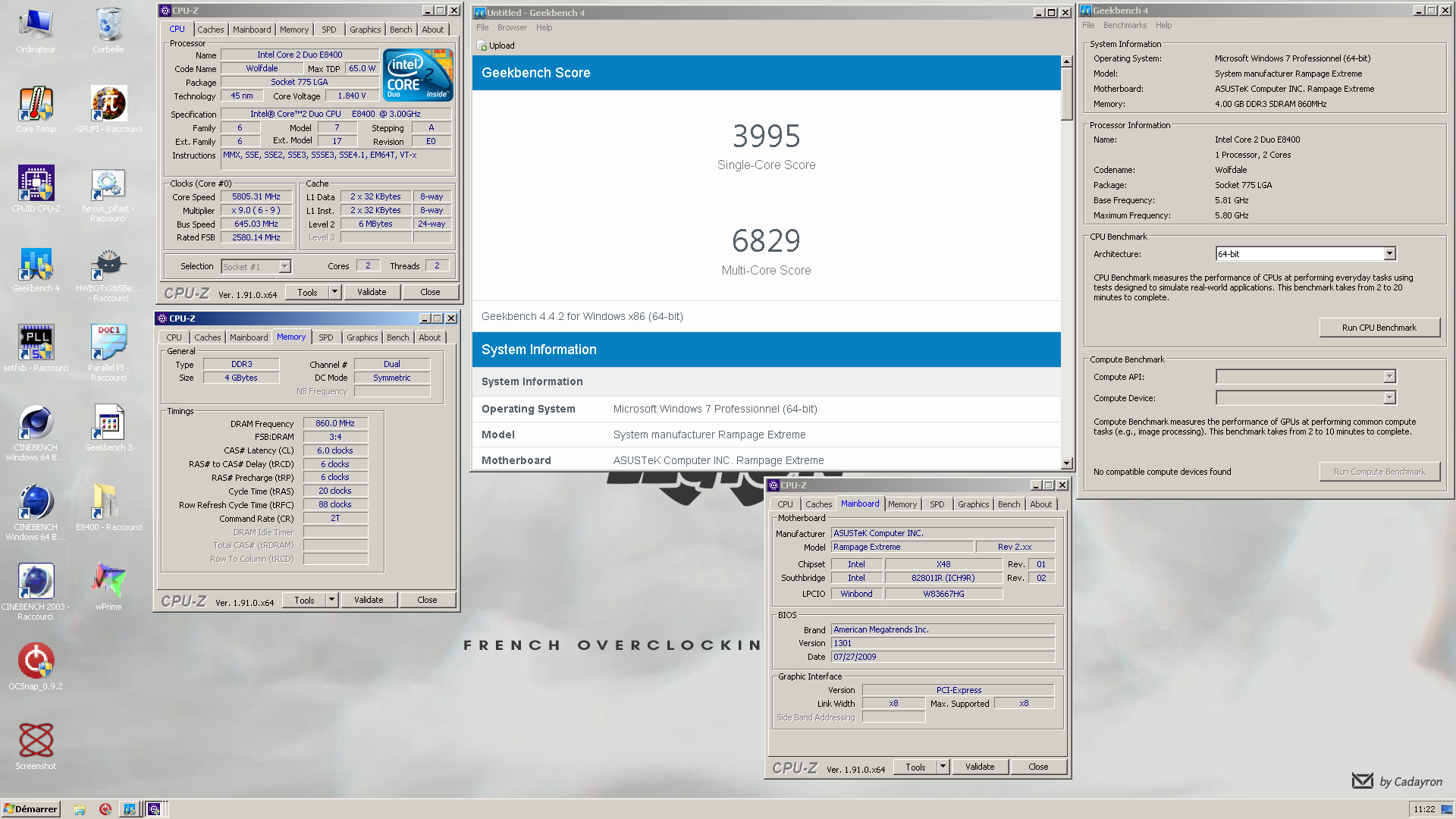
Task: Launch Core Temp desktop shortcut
Action: click(36, 110)
